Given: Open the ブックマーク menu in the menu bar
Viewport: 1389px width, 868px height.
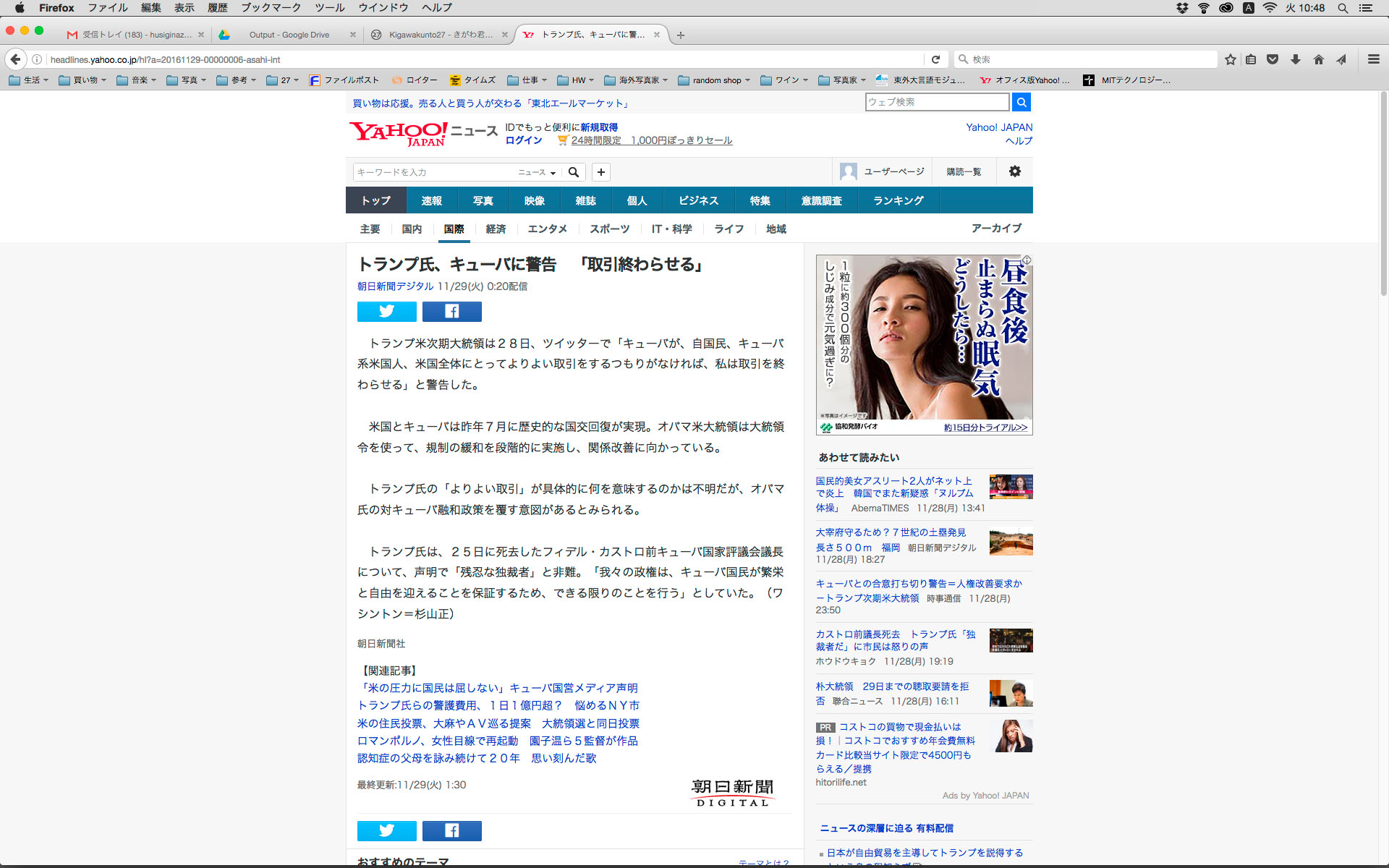Looking at the screenshot, I should pyautogui.click(x=271, y=8).
